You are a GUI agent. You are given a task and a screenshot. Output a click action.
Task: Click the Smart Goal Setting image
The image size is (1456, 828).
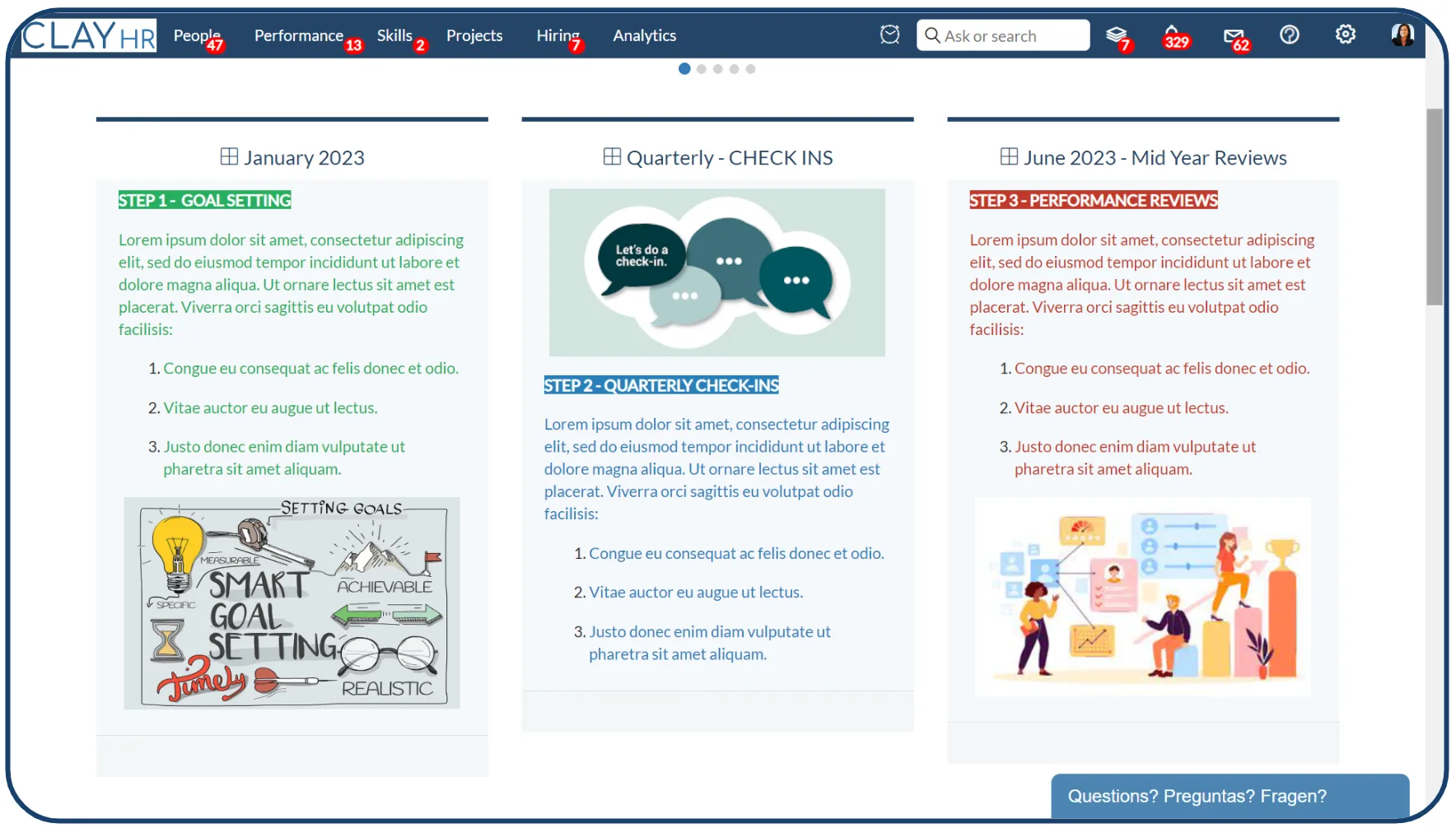[292, 603]
